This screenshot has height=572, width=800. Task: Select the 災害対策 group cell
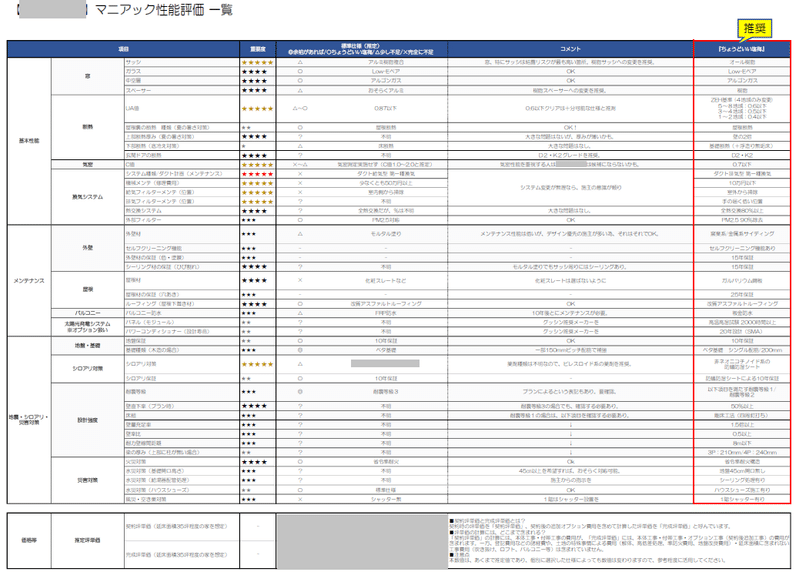click(x=88, y=480)
